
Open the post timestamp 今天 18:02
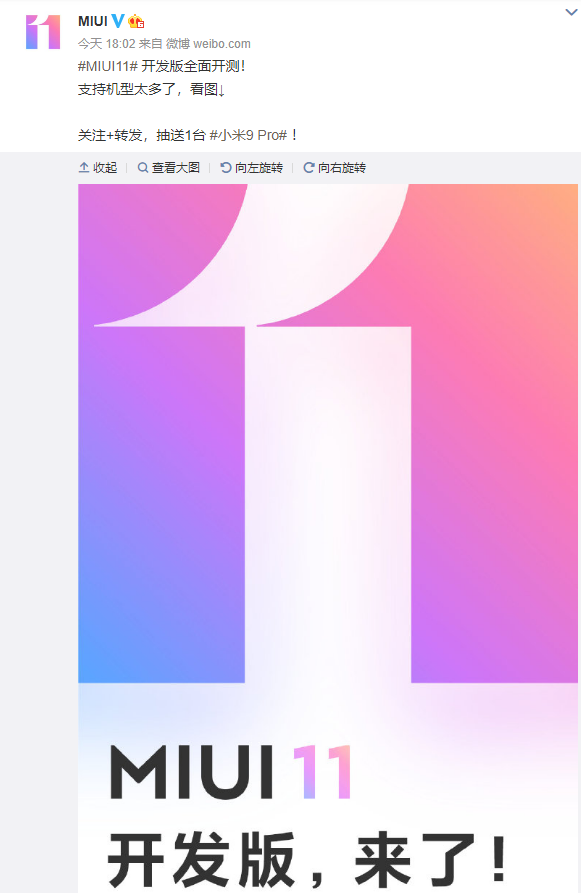click(x=107, y=44)
